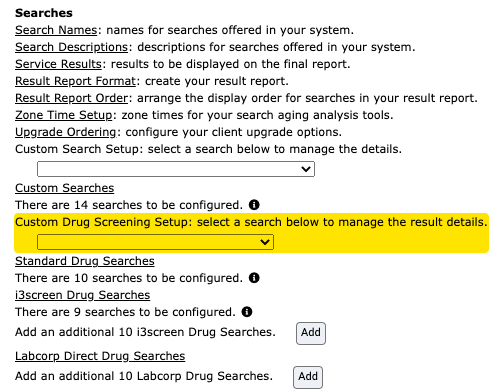The height and width of the screenshot is (390, 497).
Task: Open the i3screen Drug Searches link
Action: tap(83, 295)
